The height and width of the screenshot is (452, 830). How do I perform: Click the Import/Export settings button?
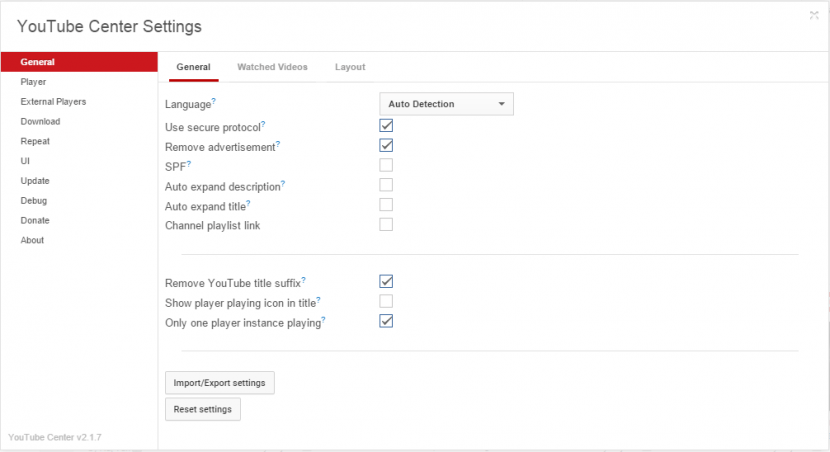(x=220, y=383)
